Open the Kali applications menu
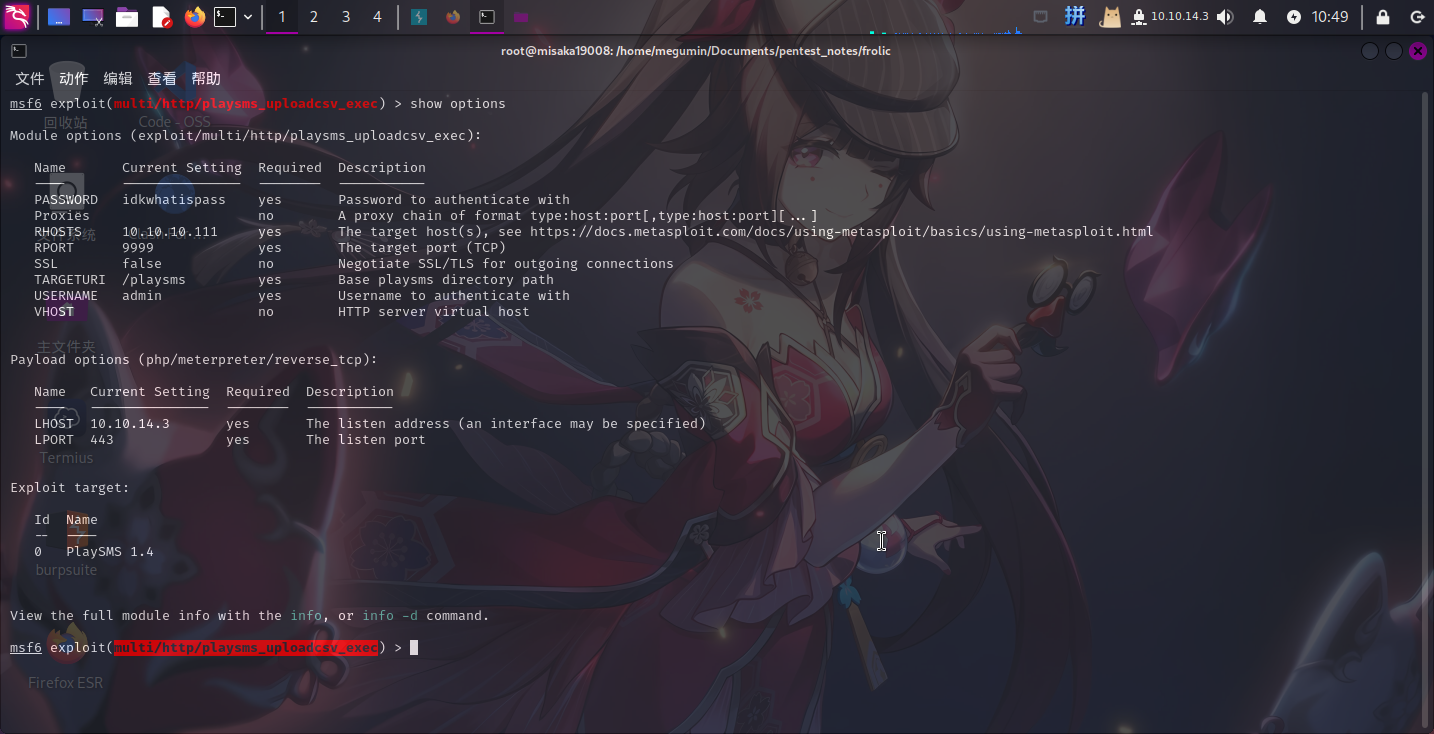1434x734 pixels. 17,16
